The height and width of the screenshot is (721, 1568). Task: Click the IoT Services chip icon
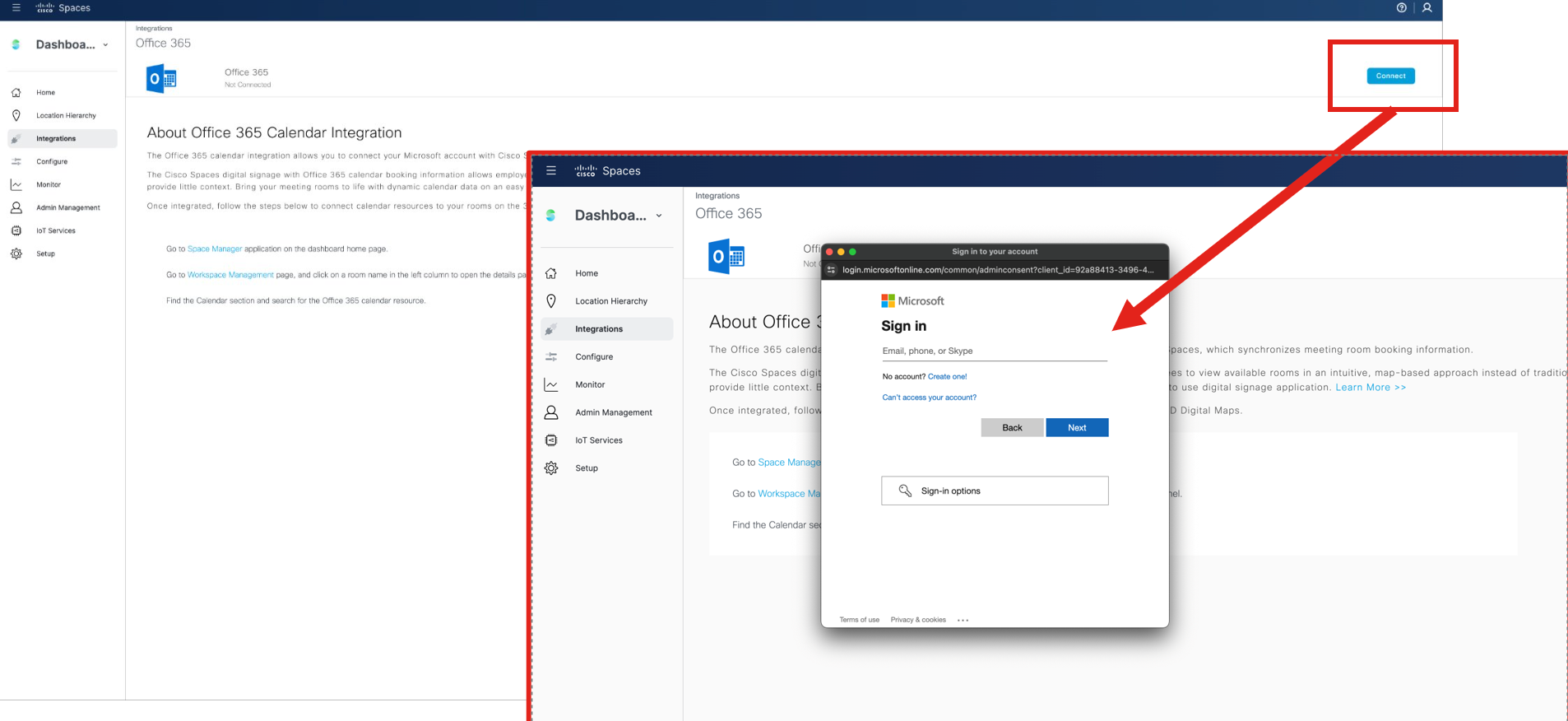tap(551, 440)
